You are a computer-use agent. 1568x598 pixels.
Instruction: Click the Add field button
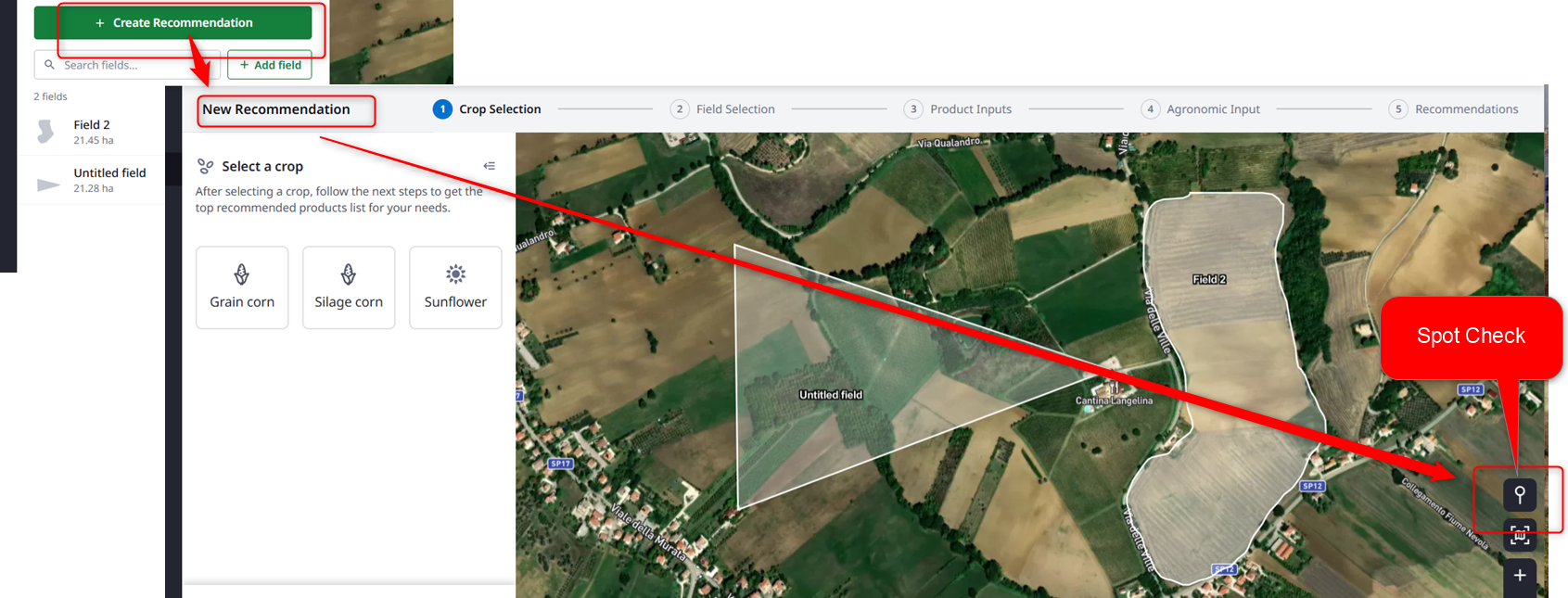(270, 65)
